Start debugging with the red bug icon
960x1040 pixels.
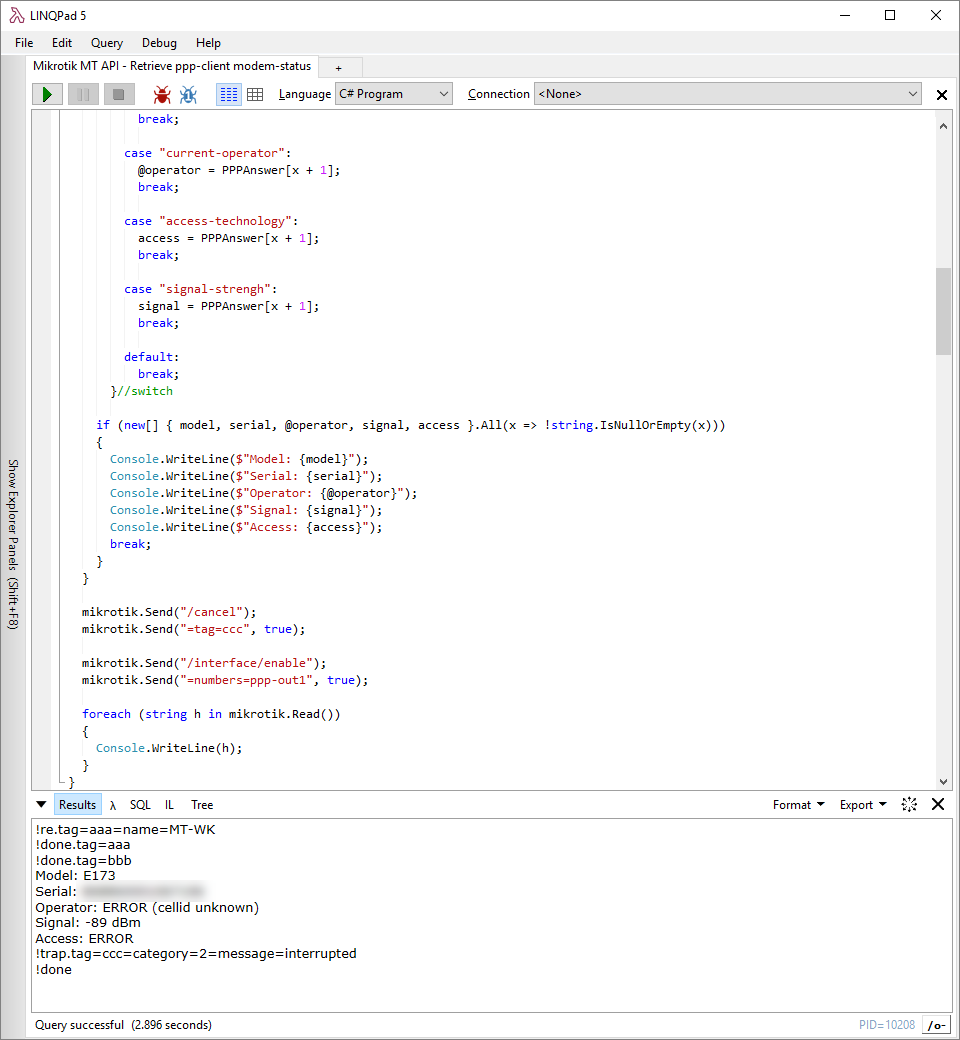tap(161, 94)
